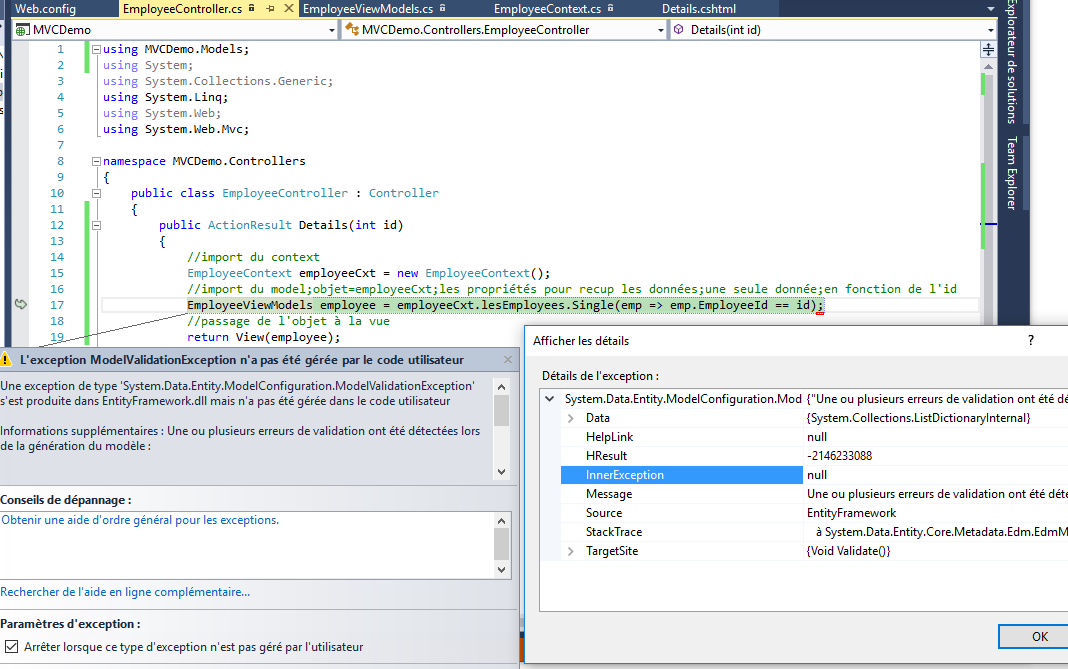Click the exception warning triangle icon
The width and height of the screenshot is (1068, 669).
pyautogui.click(x=7, y=359)
